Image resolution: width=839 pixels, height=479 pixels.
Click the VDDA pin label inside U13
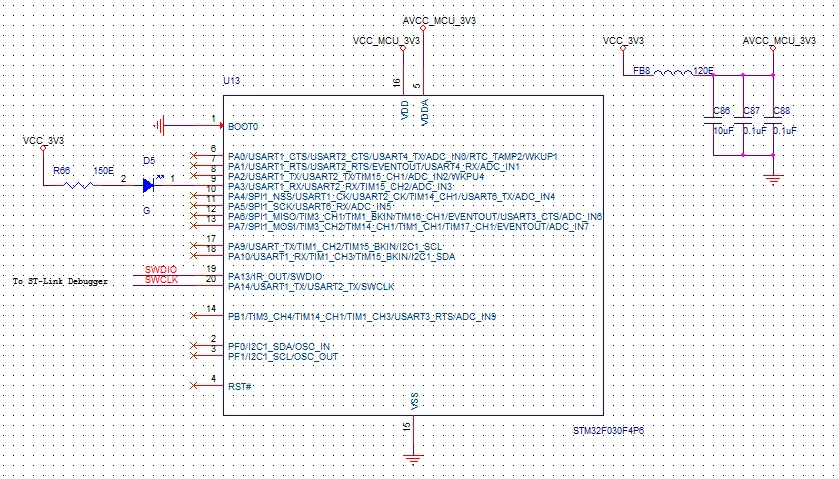point(425,113)
